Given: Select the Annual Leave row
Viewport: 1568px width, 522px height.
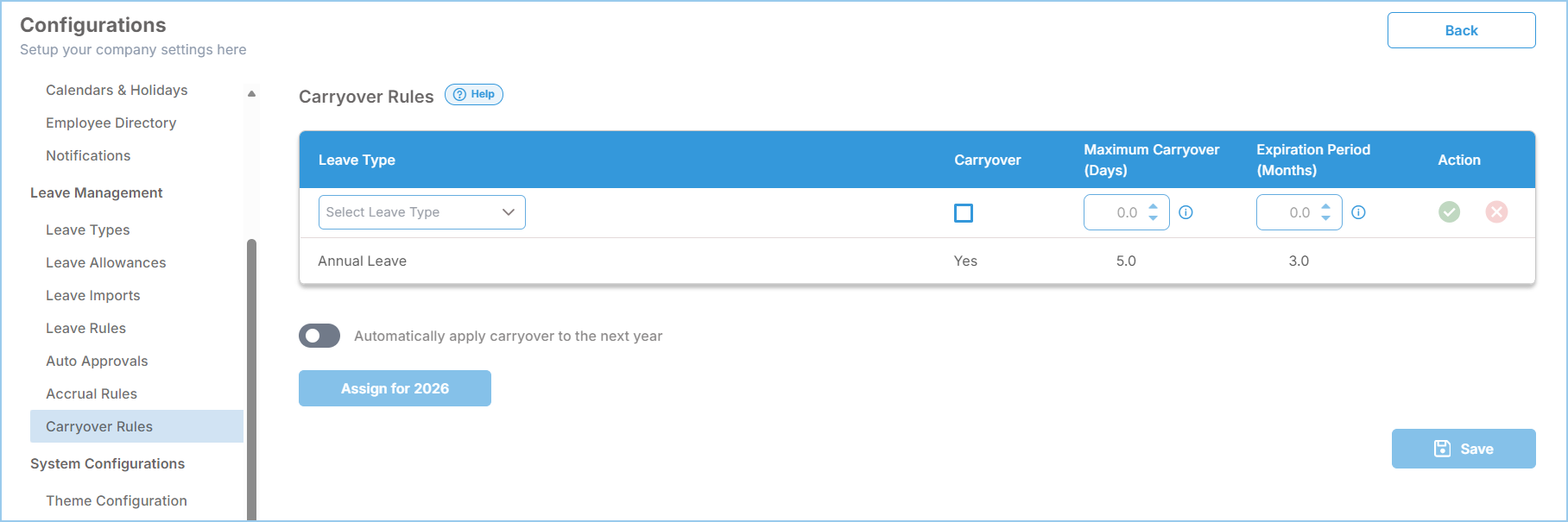Looking at the screenshot, I should pyautogui.click(x=917, y=261).
